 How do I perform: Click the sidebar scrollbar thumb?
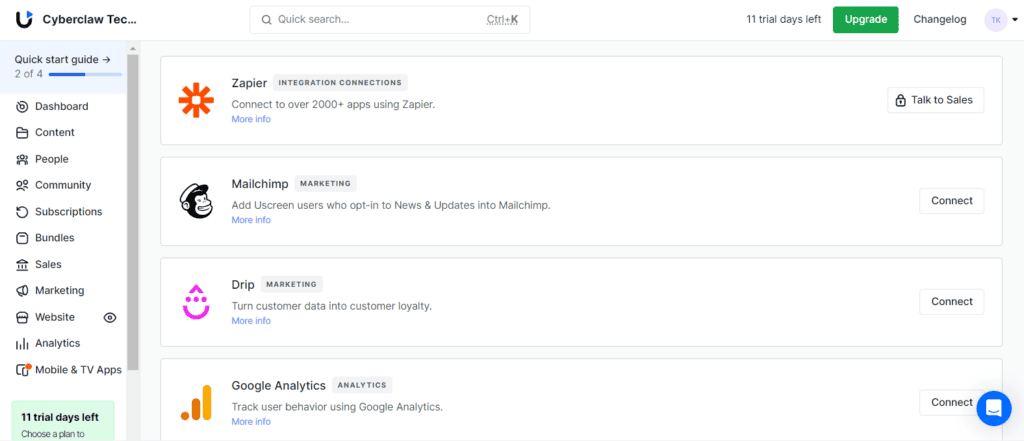pyautogui.click(x=133, y=212)
